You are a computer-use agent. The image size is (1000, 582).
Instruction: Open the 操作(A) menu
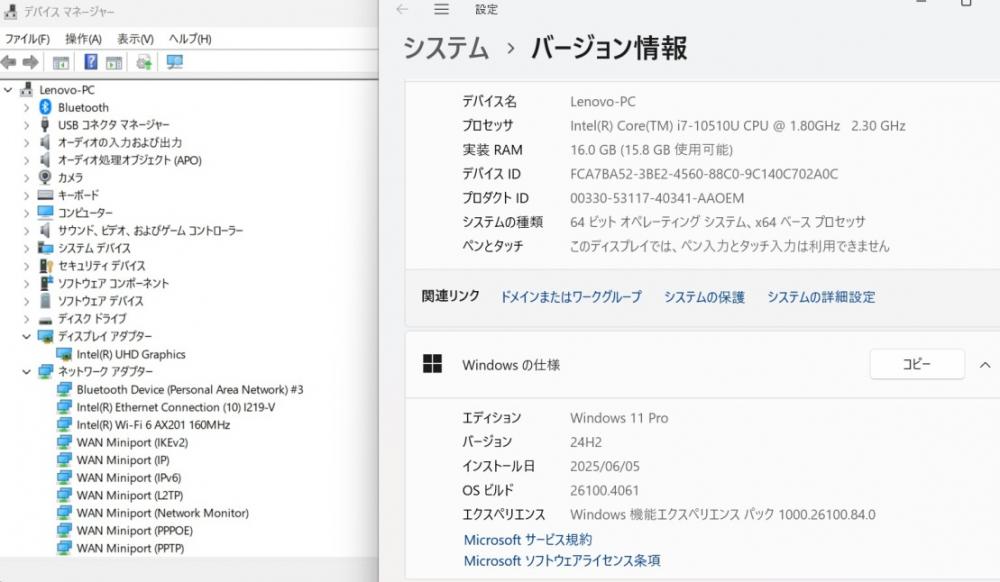pyautogui.click(x=84, y=39)
